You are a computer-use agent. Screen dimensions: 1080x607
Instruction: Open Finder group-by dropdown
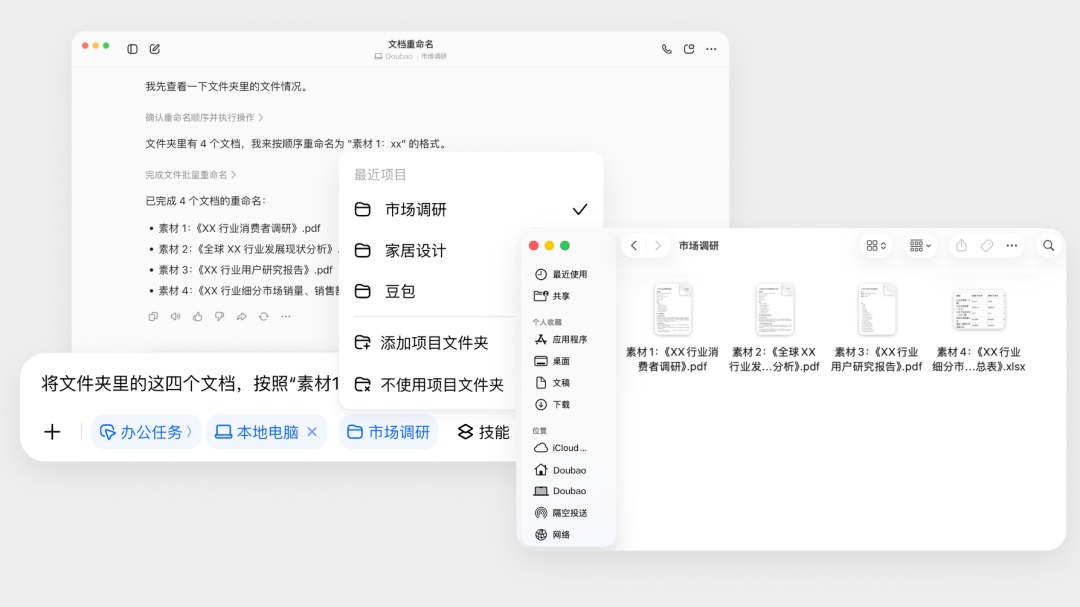920,245
